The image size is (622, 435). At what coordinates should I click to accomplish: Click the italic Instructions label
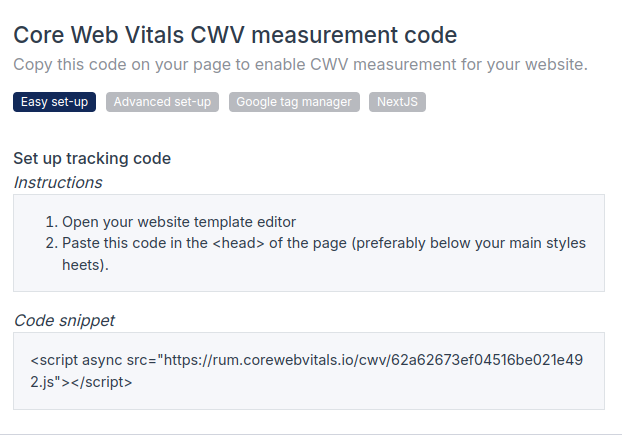point(58,182)
